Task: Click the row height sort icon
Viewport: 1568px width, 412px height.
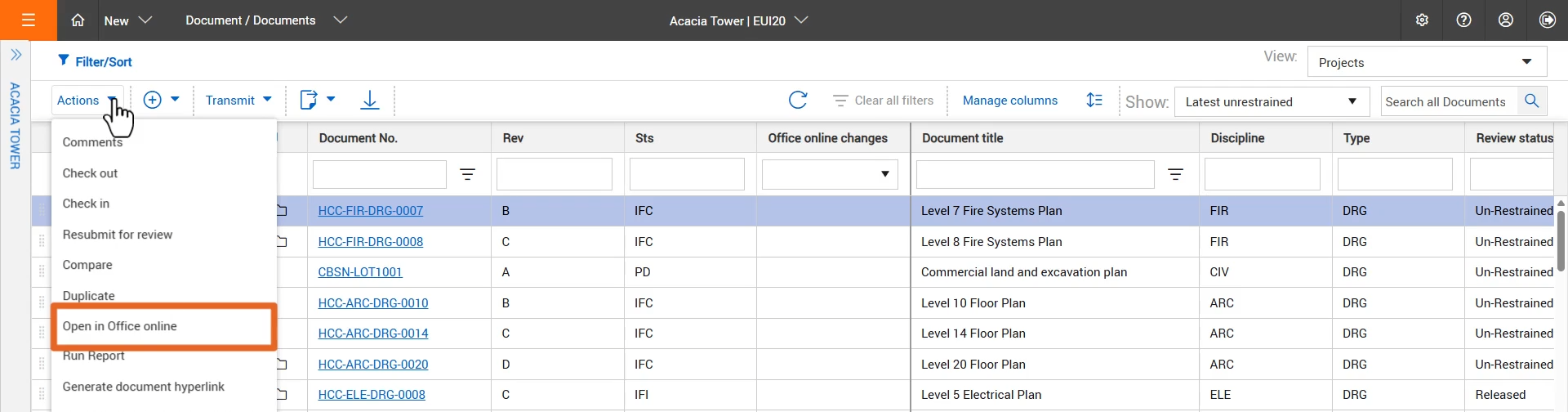Action: pos(1094,100)
